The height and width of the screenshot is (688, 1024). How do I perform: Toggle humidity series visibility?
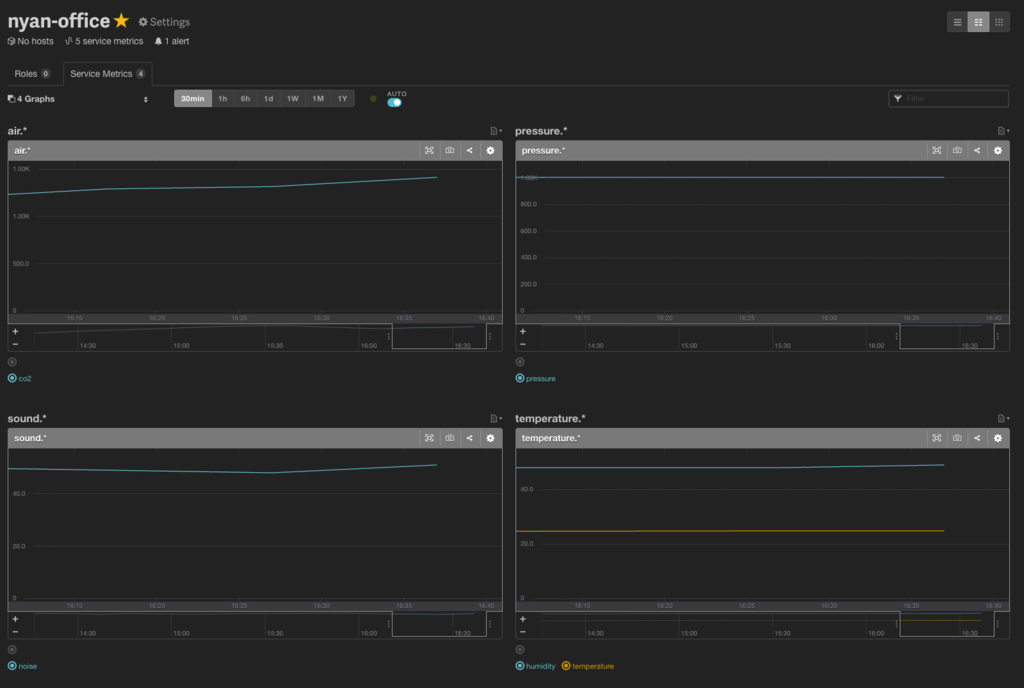tap(536, 666)
